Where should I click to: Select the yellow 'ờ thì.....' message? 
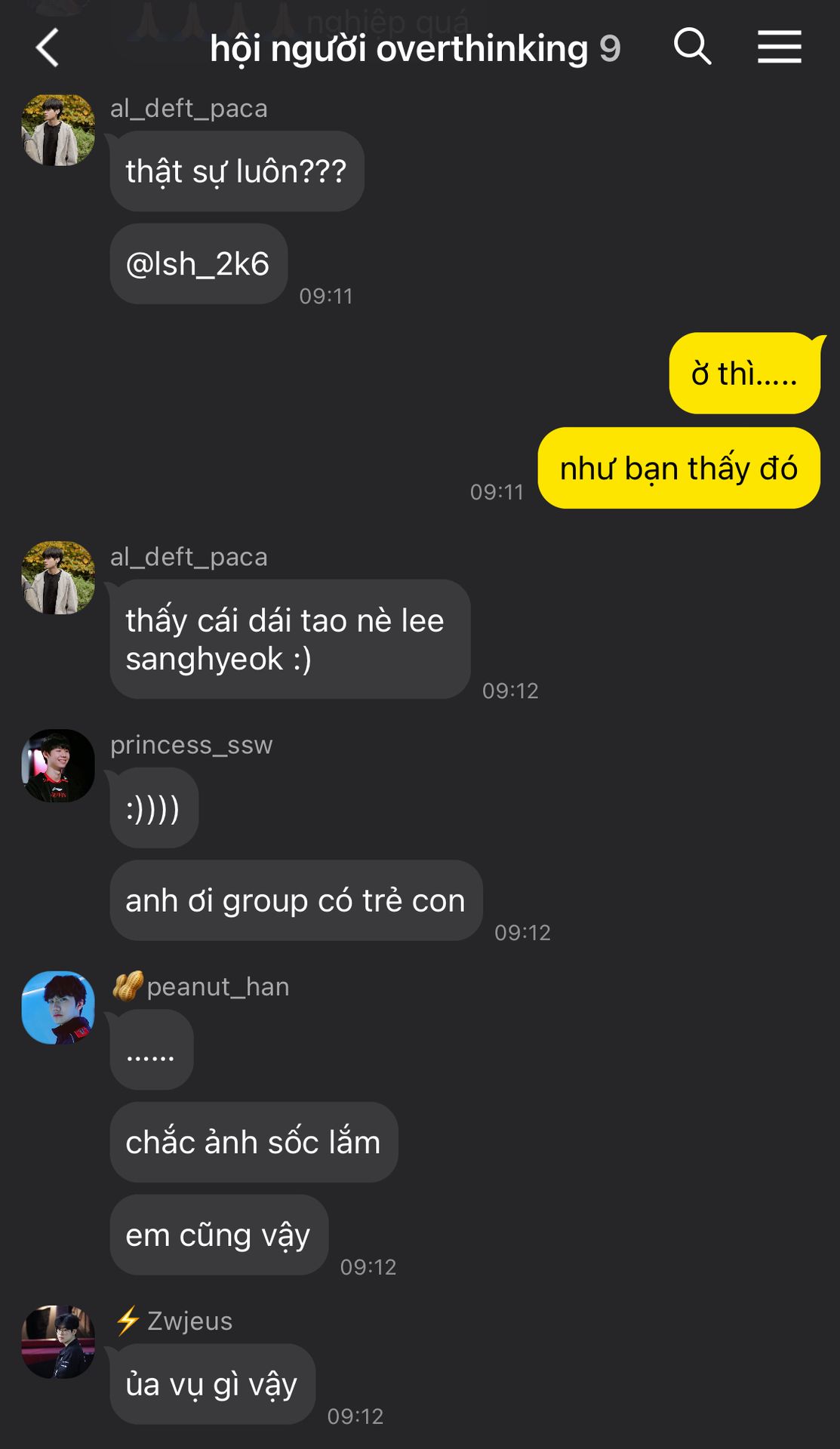click(745, 373)
